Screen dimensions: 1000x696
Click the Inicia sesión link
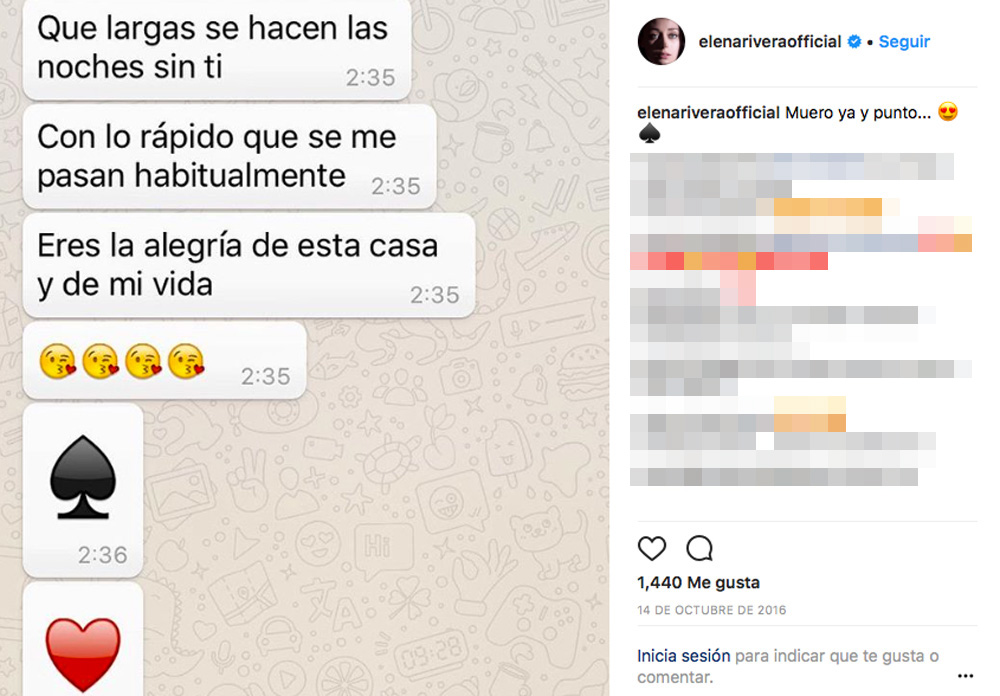coord(683,656)
